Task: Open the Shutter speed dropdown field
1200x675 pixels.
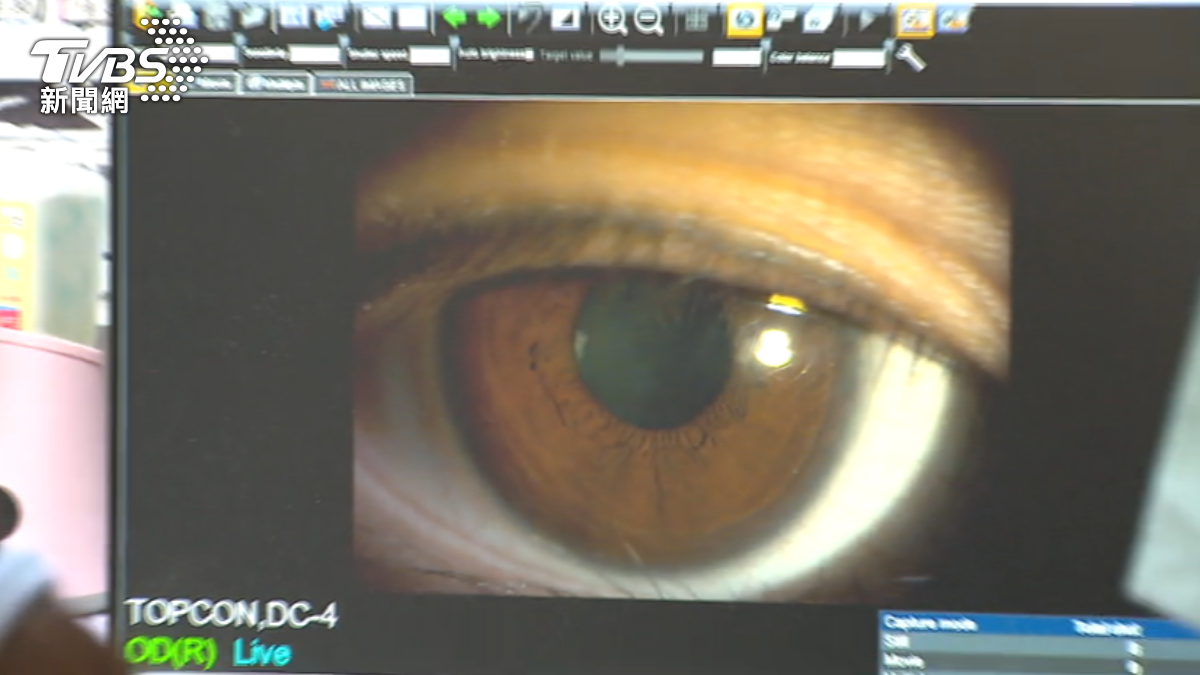Action: coord(430,55)
